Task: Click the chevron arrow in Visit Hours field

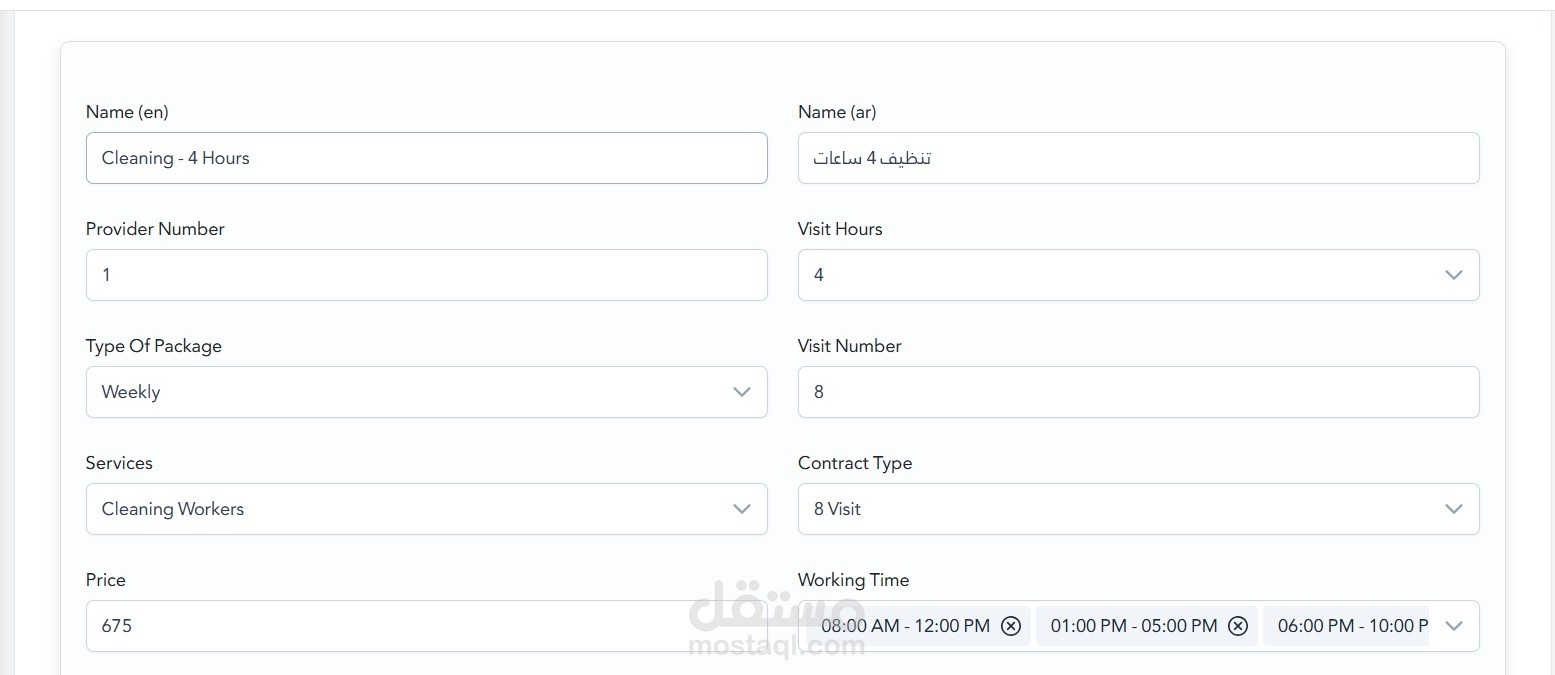Action: [1454, 275]
